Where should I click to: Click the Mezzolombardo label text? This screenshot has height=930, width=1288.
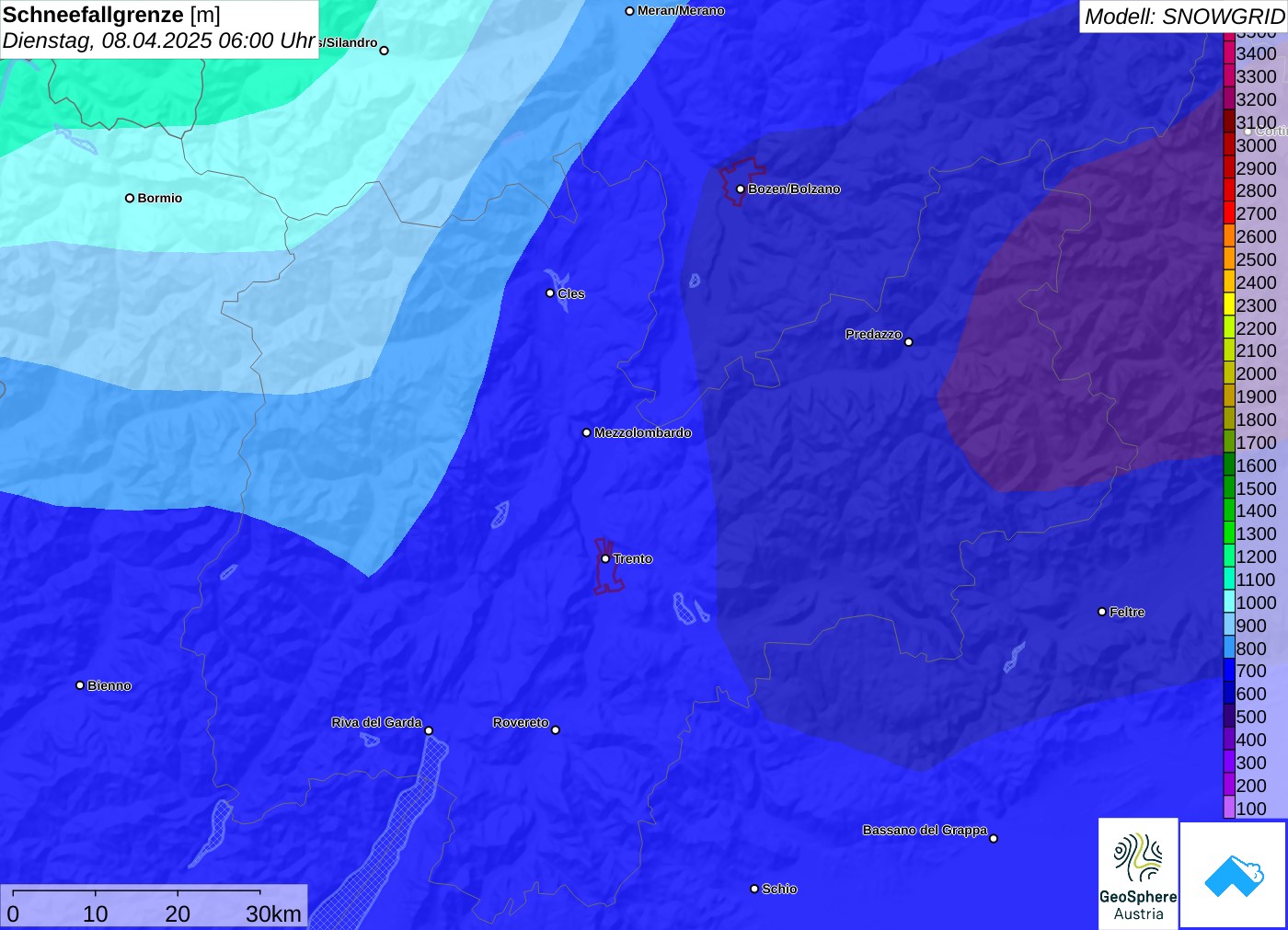(x=642, y=432)
